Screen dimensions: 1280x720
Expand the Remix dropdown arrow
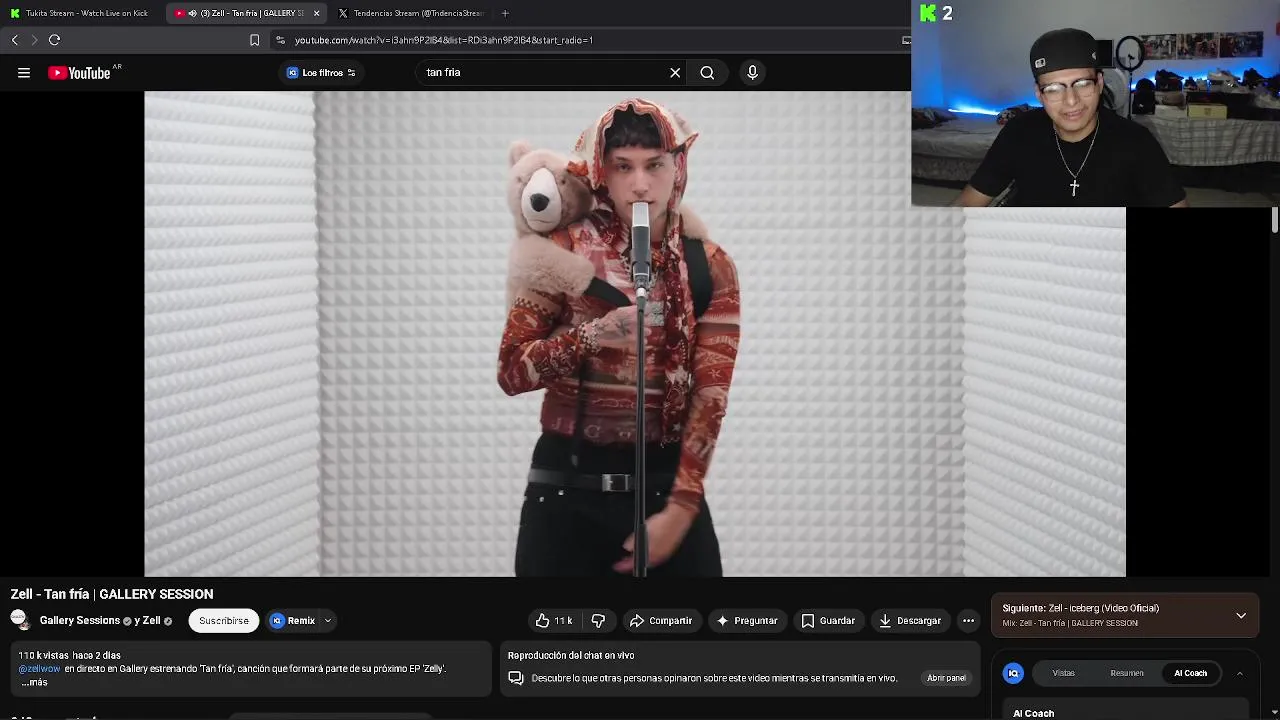point(327,621)
